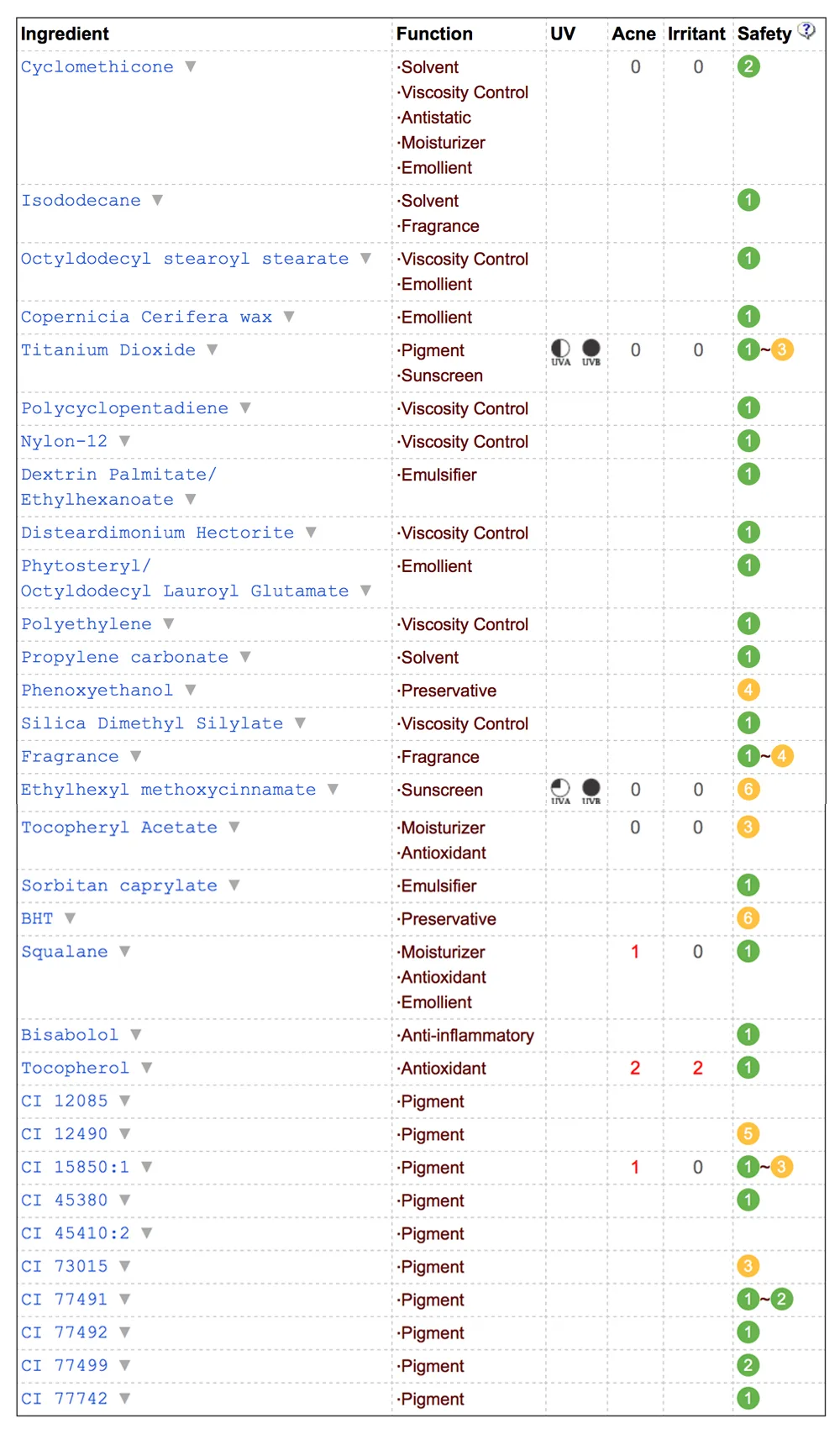Click BHT orange safety rating 6 badge
The image size is (840, 1429).
pos(748,918)
